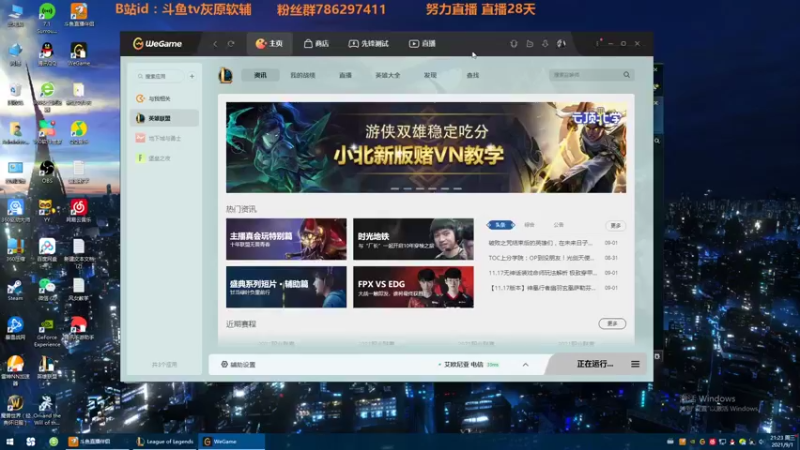Refresh the WeGame page

(231, 44)
